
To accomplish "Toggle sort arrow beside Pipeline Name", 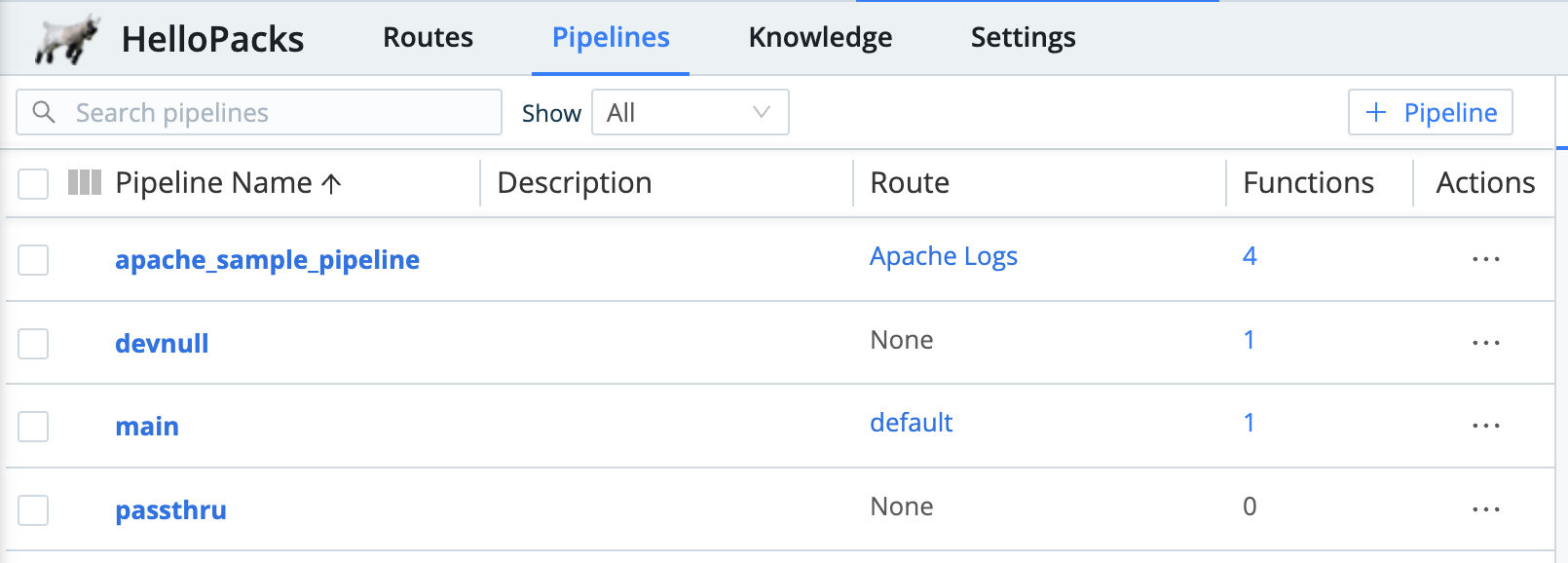I will pos(331,183).
